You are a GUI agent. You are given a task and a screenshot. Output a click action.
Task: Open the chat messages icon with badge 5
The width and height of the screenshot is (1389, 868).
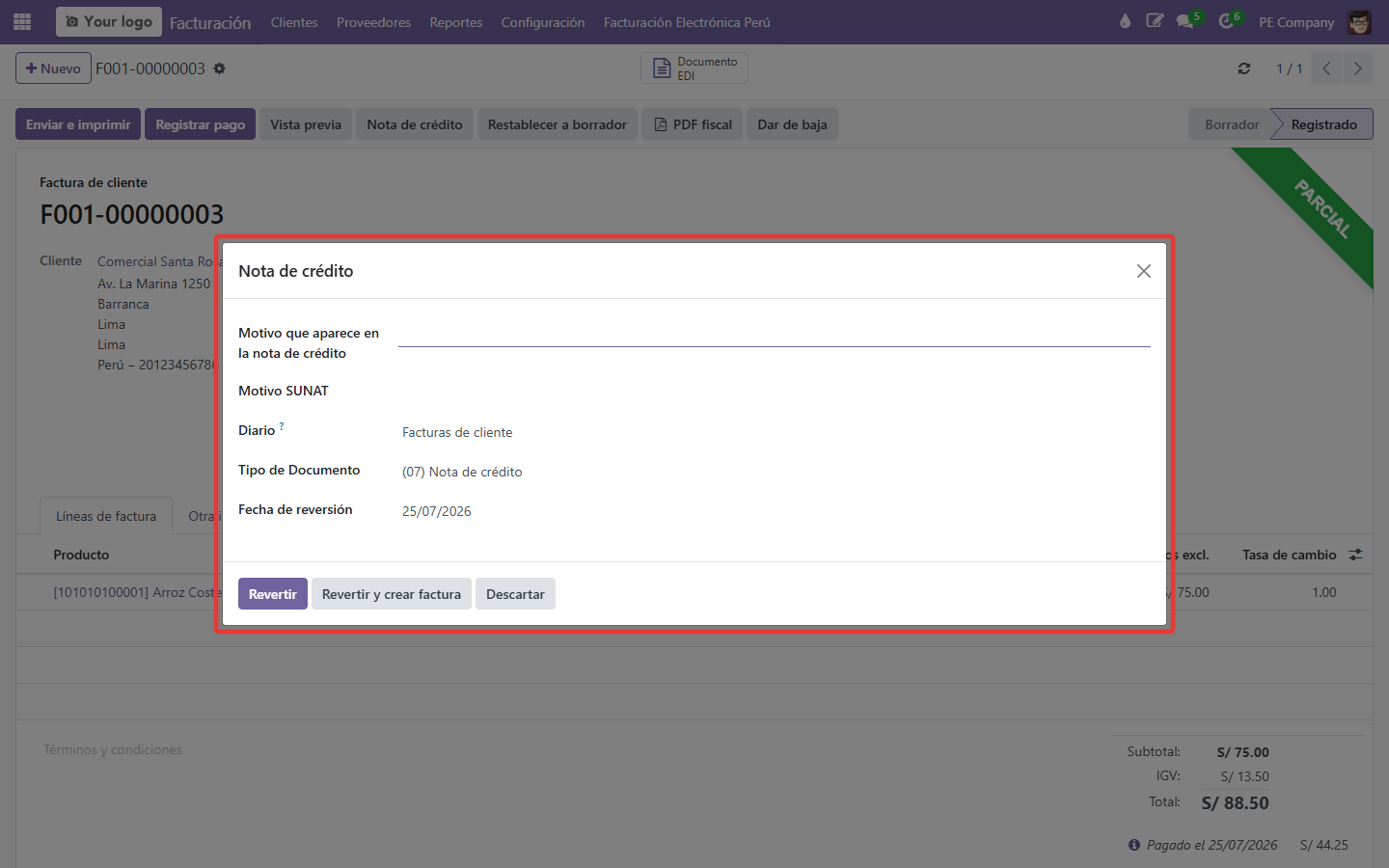click(1185, 21)
